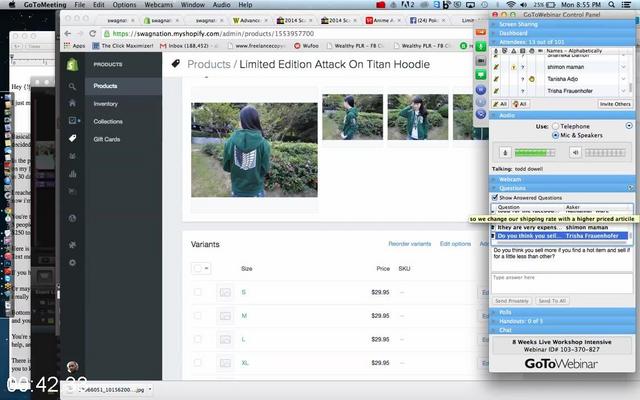Click the speaker icon in the Audio pane
Image resolution: width=640 pixels, height=400 pixels.
click(575, 153)
